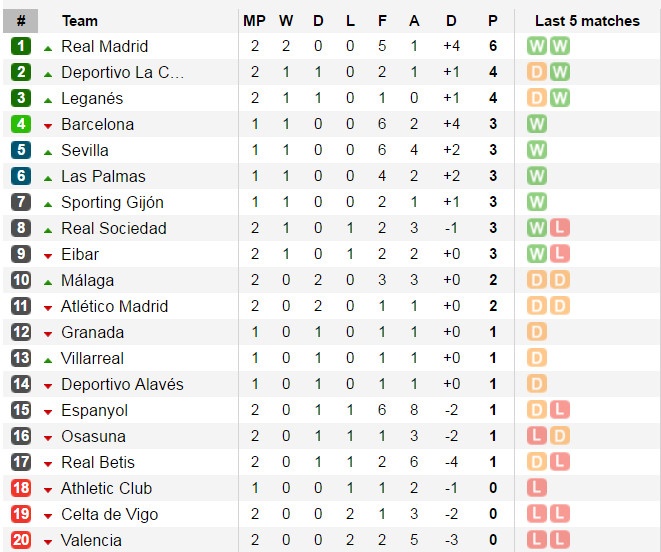Click the Last 5 matches header
This screenshot has width=661, height=552.
[x=587, y=20]
